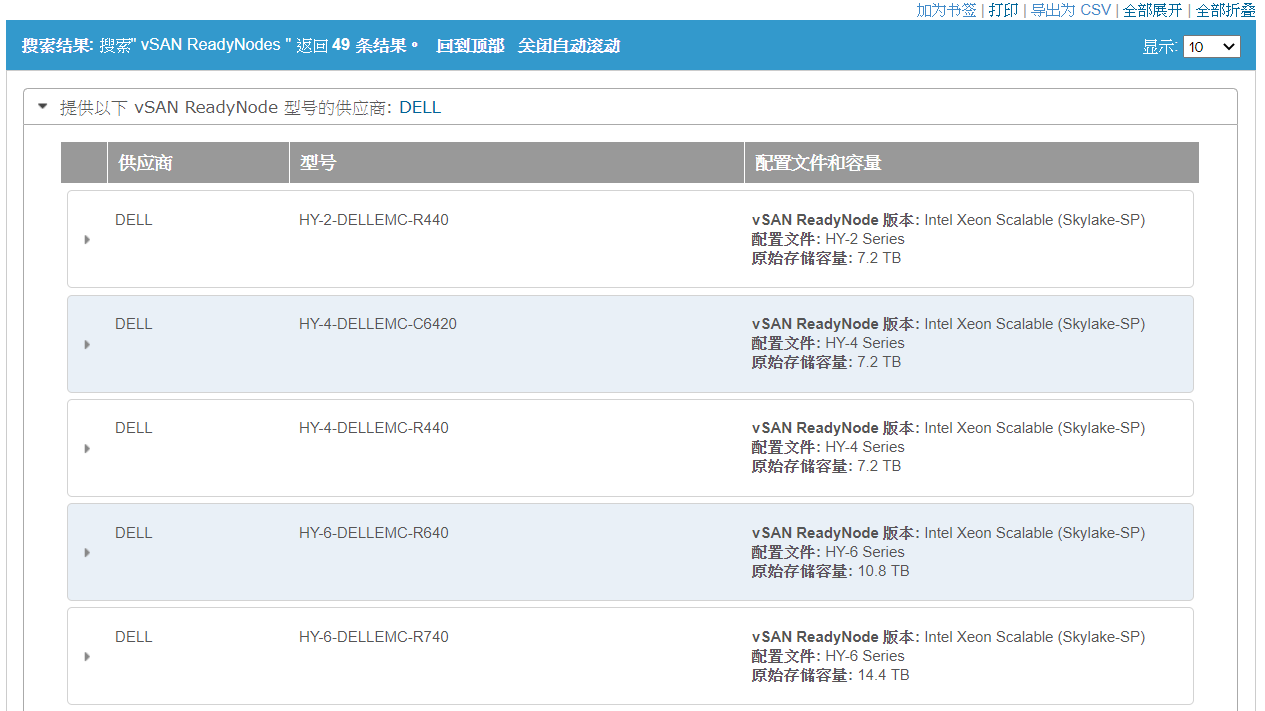Viewport: 1265px width, 711px height.
Task: Click the DELL vendor name link in header
Action: (420, 108)
